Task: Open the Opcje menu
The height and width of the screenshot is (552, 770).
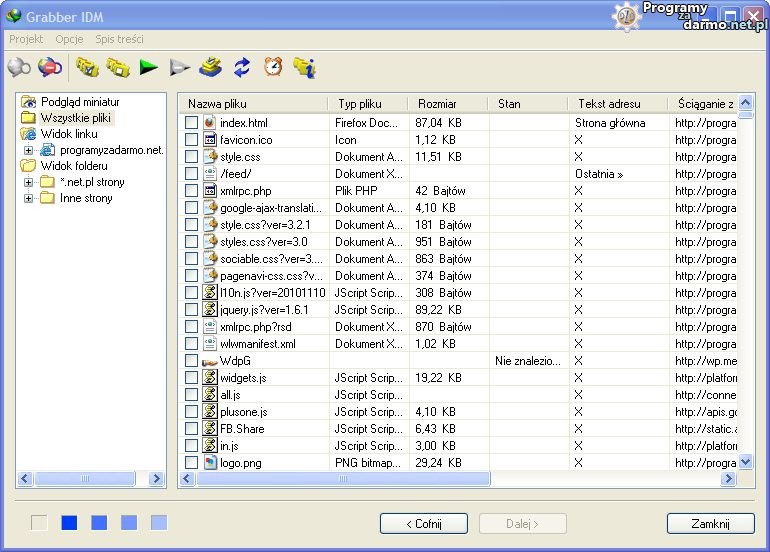Action: (69, 39)
